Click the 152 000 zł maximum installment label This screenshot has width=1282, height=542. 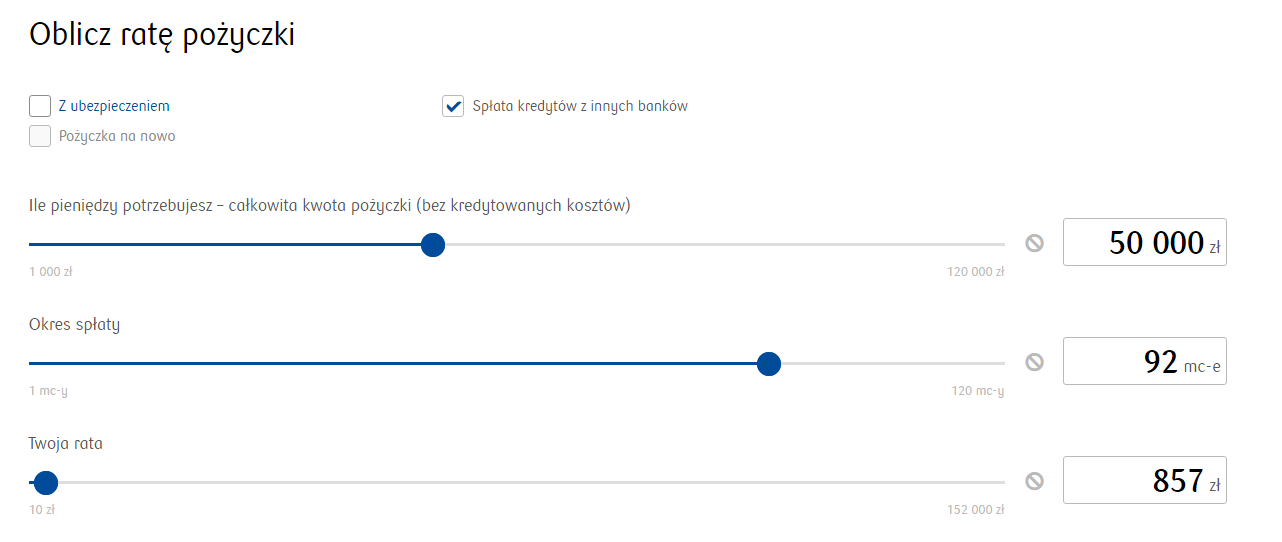[x=975, y=510]
